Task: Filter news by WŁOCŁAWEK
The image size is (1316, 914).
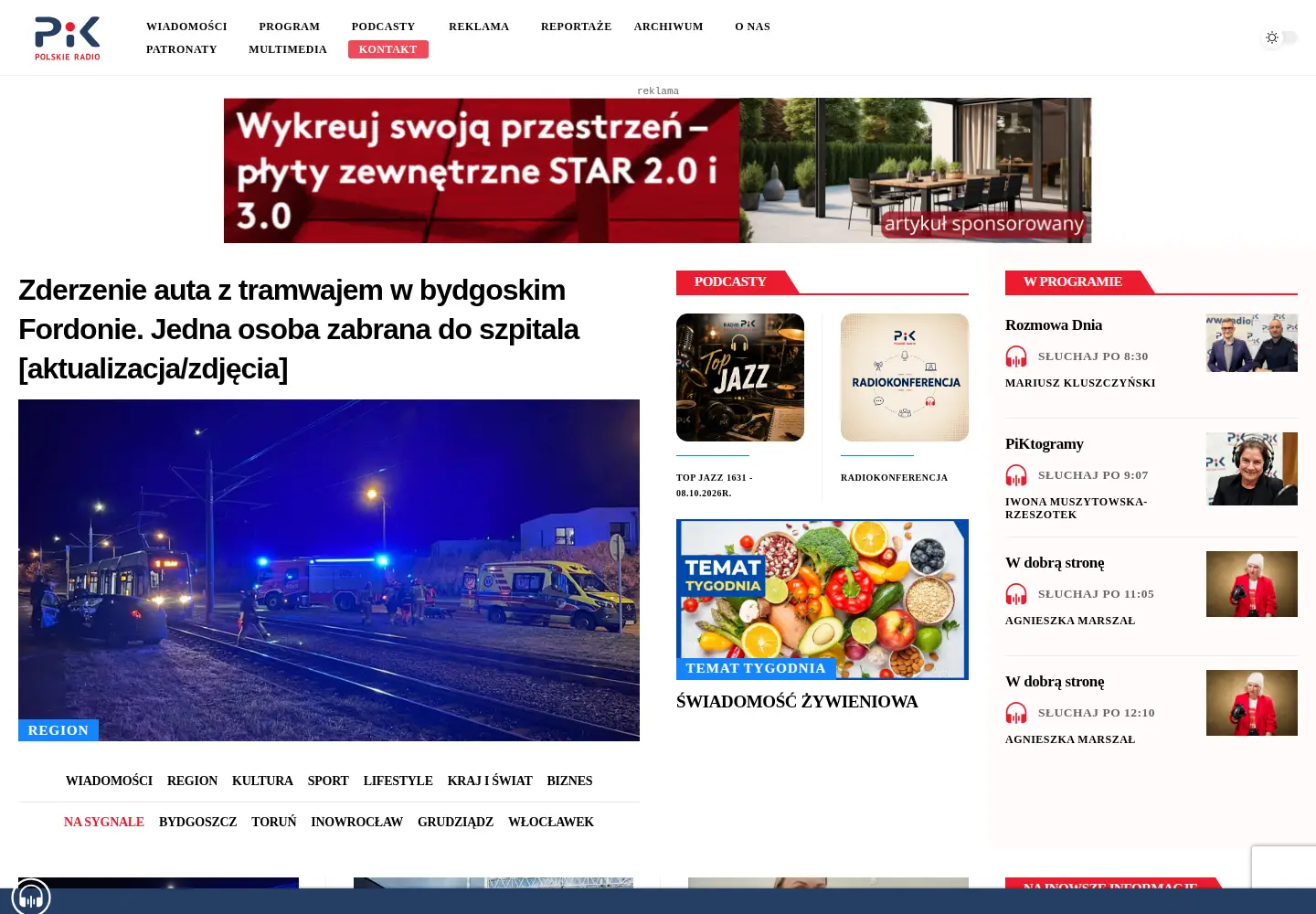Action: pyautogui.click(x=551, y=822)
